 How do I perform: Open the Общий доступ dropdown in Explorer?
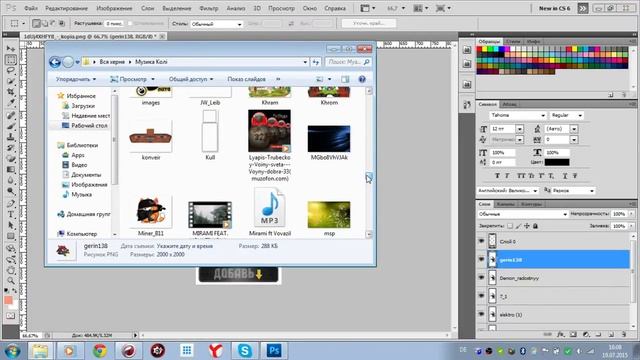[191, 79]
